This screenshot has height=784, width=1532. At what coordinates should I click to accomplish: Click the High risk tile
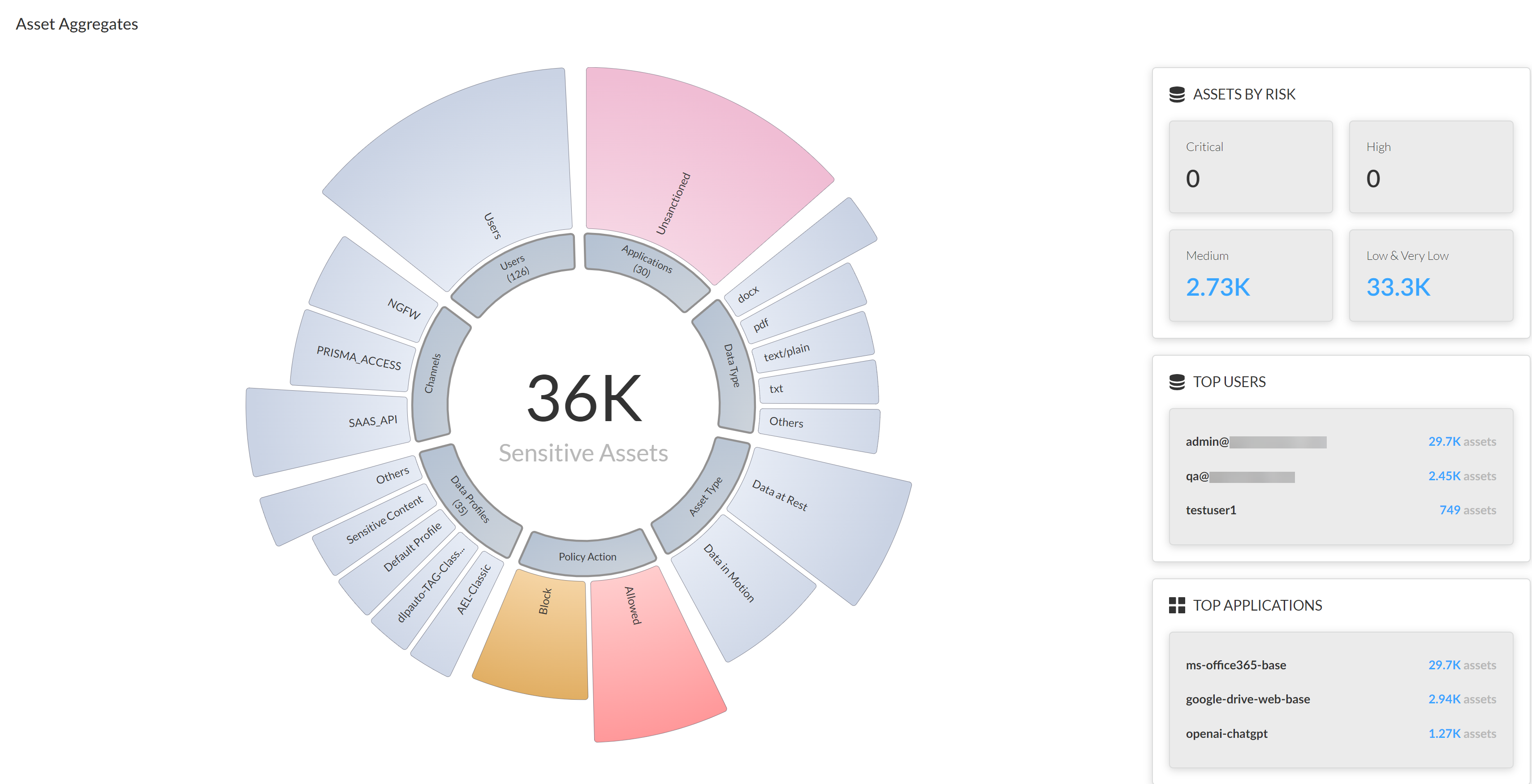pyautogui.click(x=1430, y=167)
